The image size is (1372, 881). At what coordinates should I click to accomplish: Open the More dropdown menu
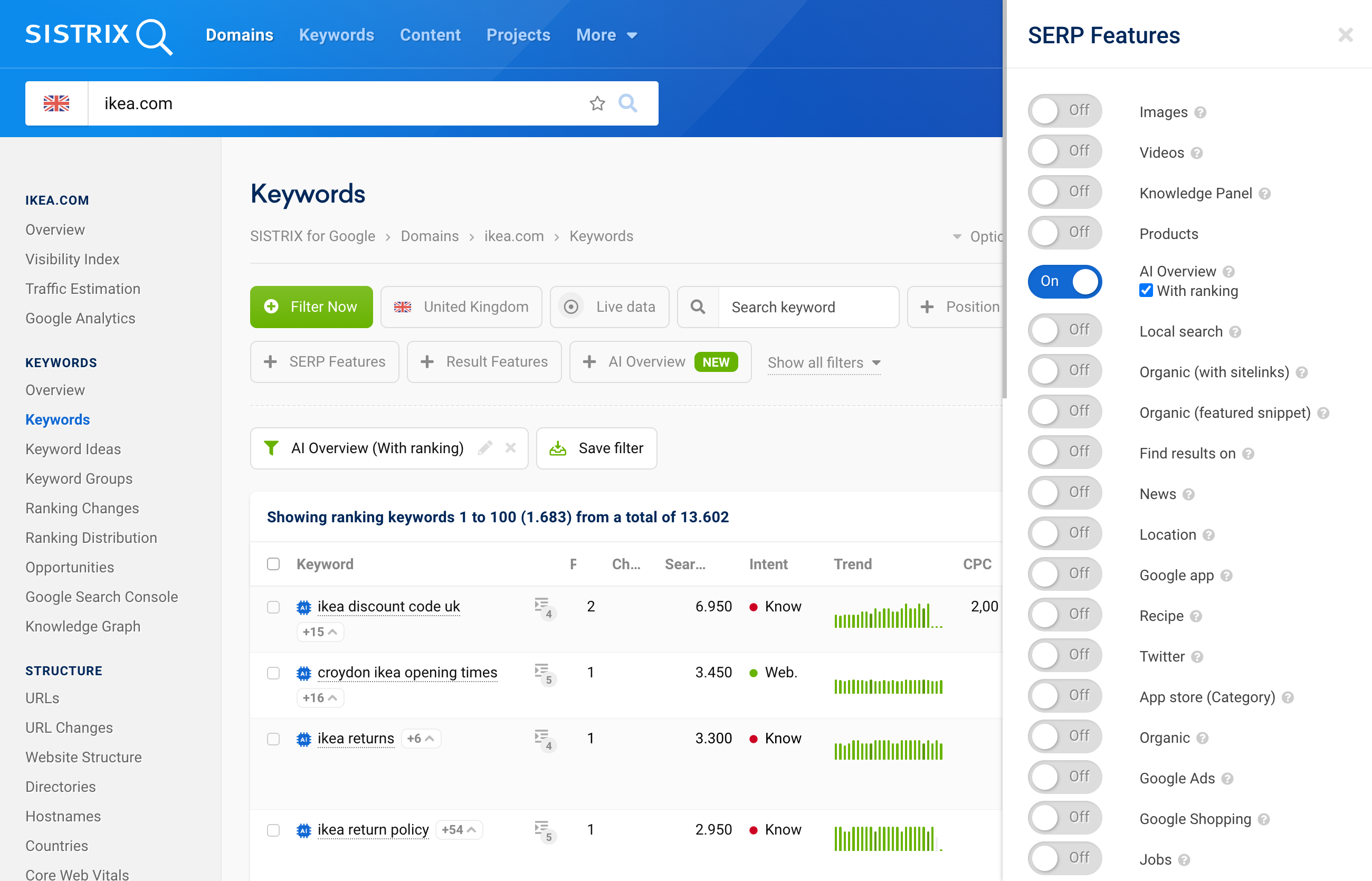pyautogui.click(x=606, y=35)
